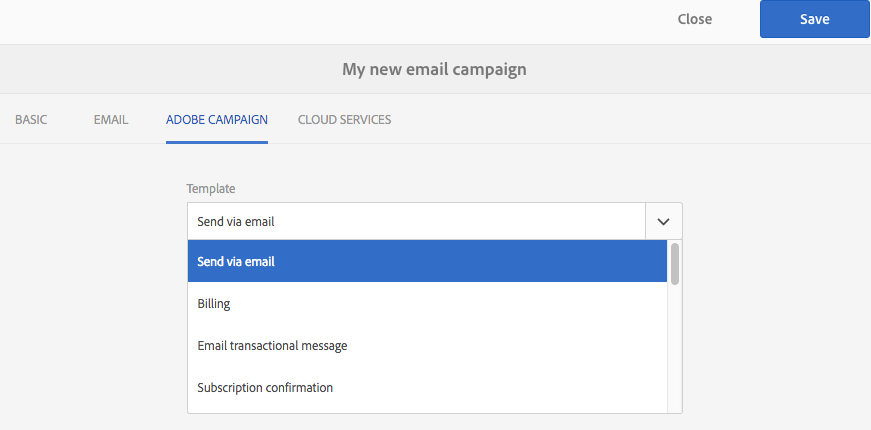This screenshot has width=871, height=430.
Task: Choose the highlighted Send via email option
Action: [427, 261]
